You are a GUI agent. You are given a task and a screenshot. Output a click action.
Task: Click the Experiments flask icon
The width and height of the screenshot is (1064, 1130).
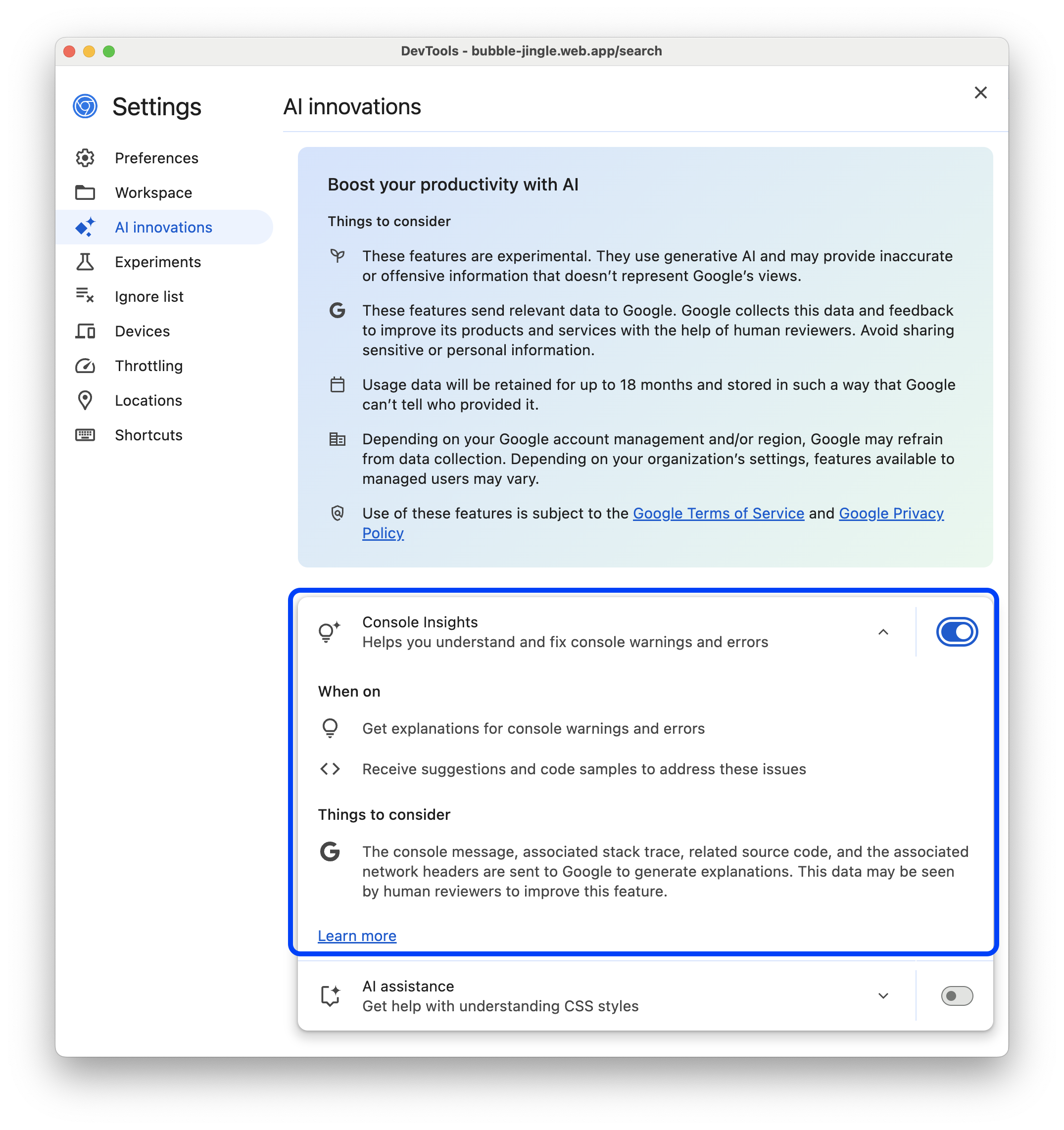pos(86,261)
